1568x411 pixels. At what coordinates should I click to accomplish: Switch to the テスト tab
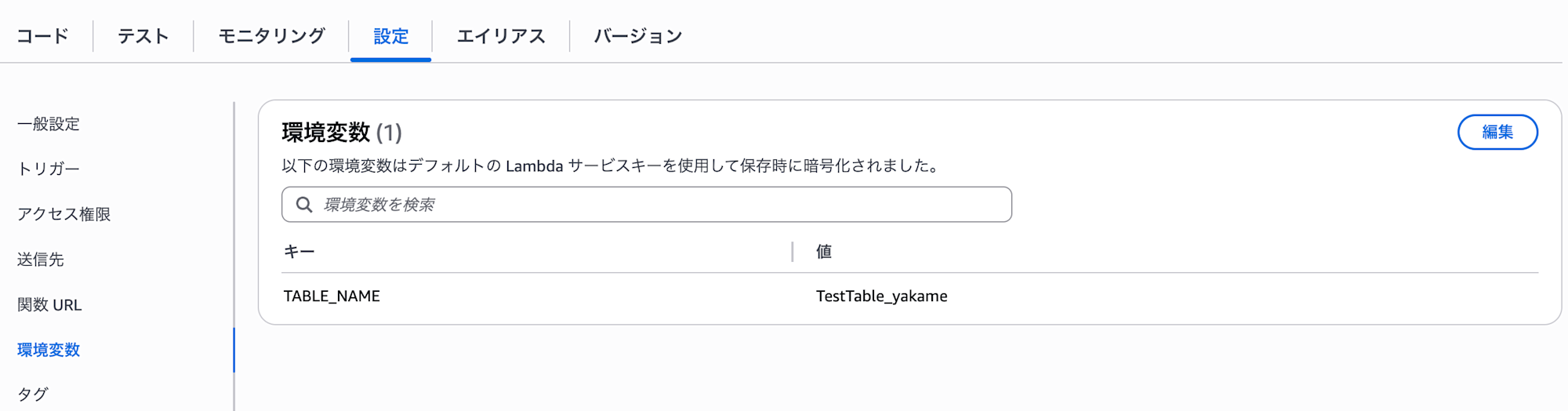(x=143, y=36)
